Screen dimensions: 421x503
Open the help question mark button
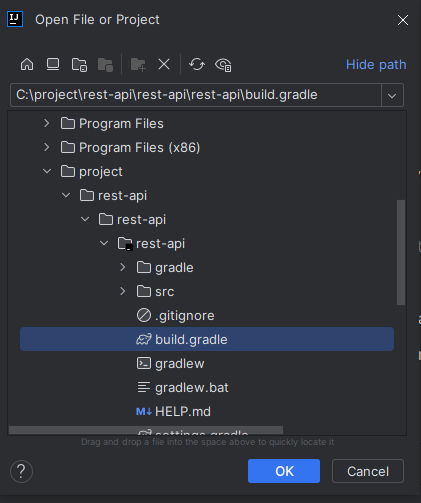(x=21, y=471)
